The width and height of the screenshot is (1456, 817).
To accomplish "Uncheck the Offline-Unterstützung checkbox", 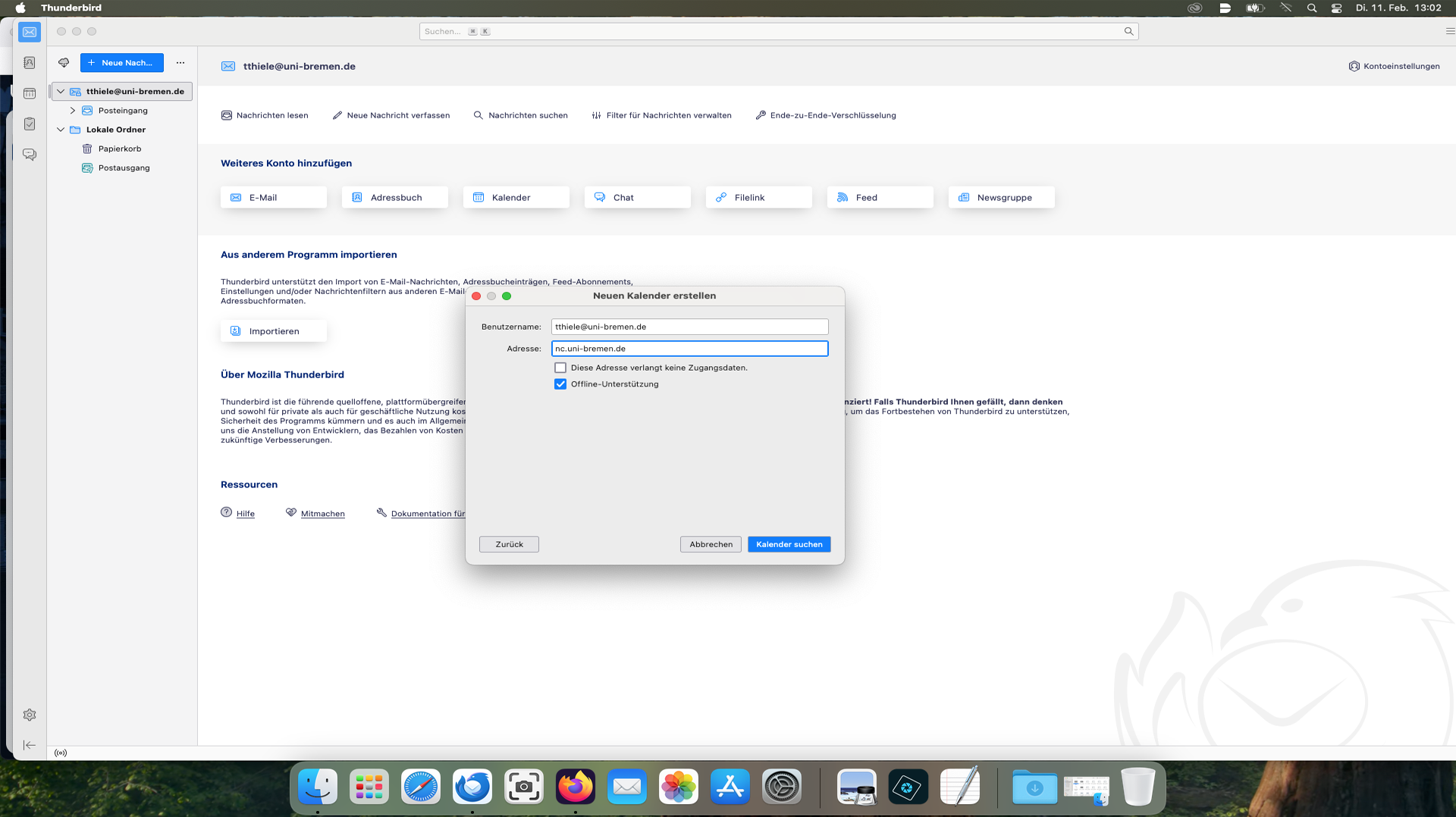I will pyautogui.click(x=560, y=384).
